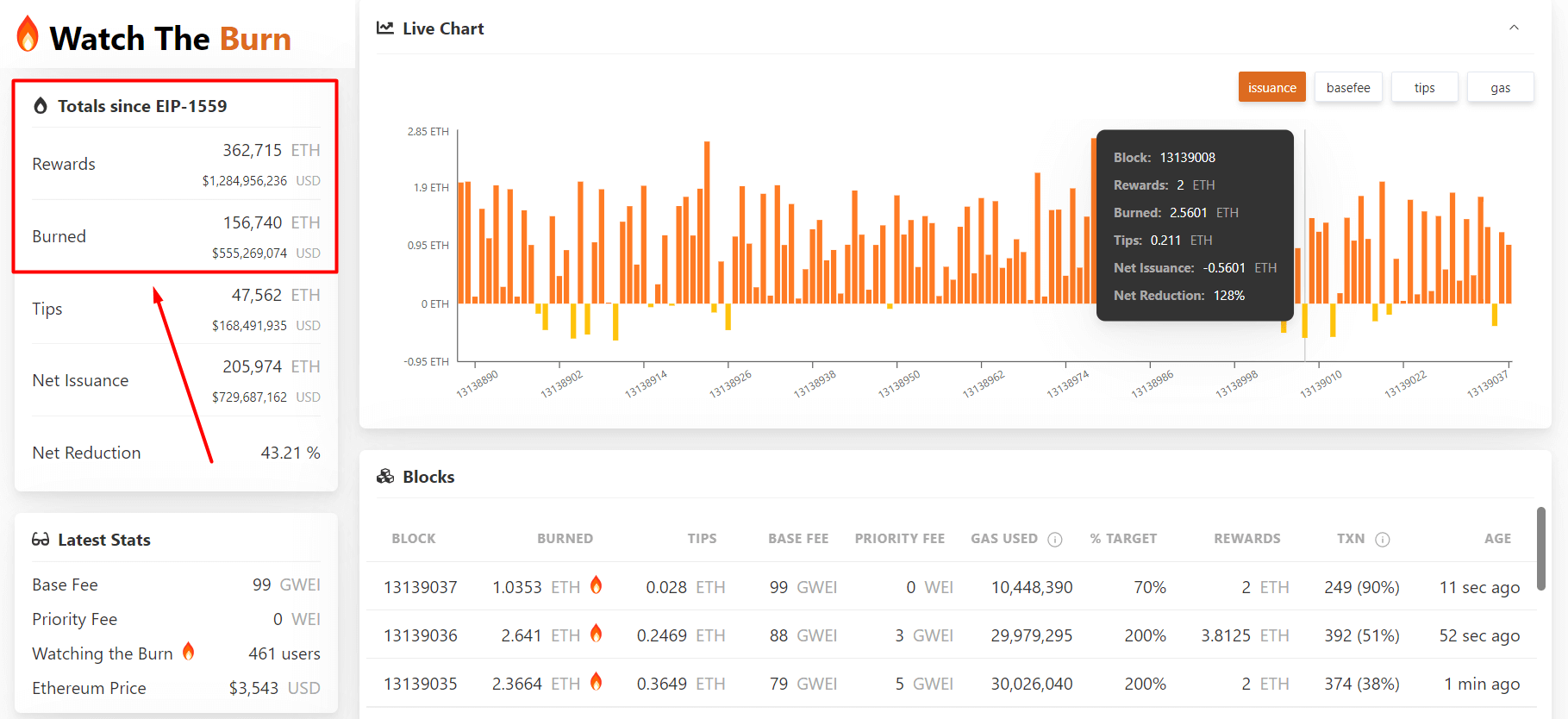Collapse the Live Chart panel using the chevron
The width and height of the screenshot is (1568, 719).
[x=1513, y=28]
